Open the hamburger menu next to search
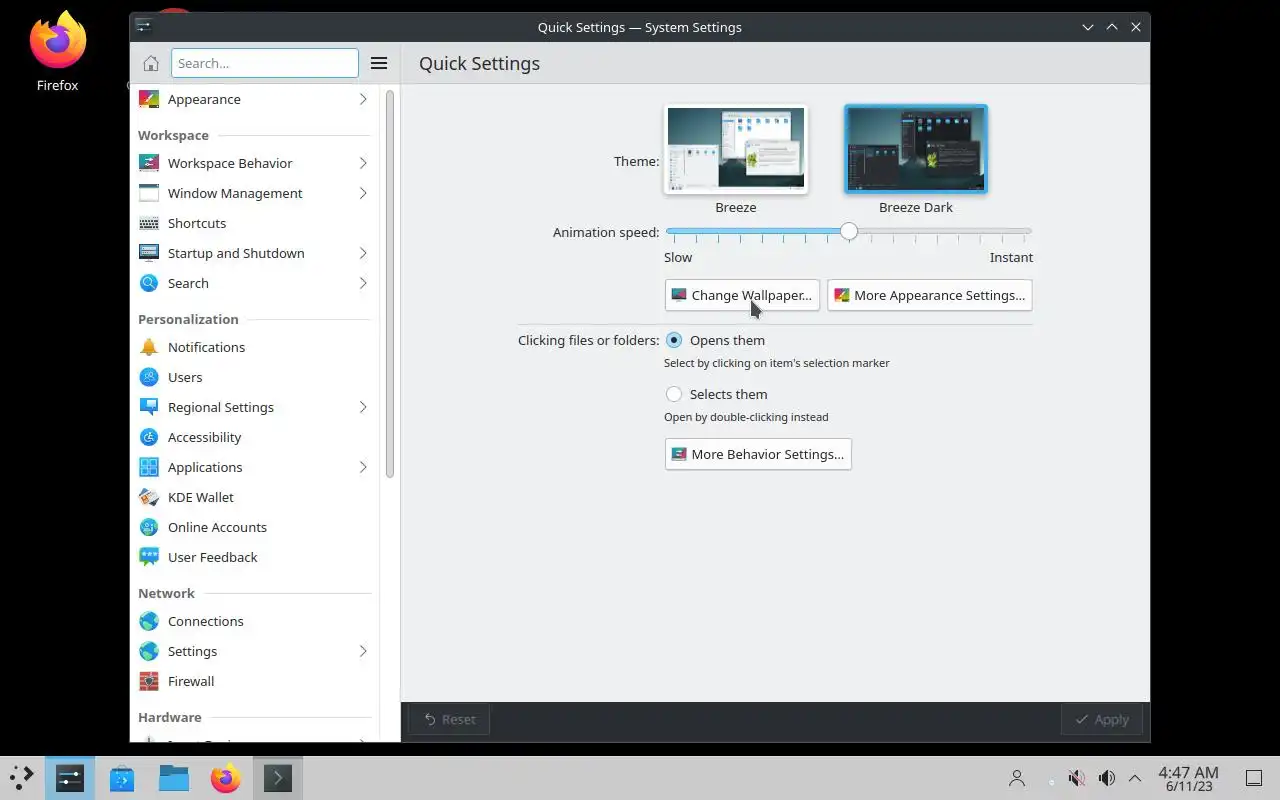 (379, 63)
